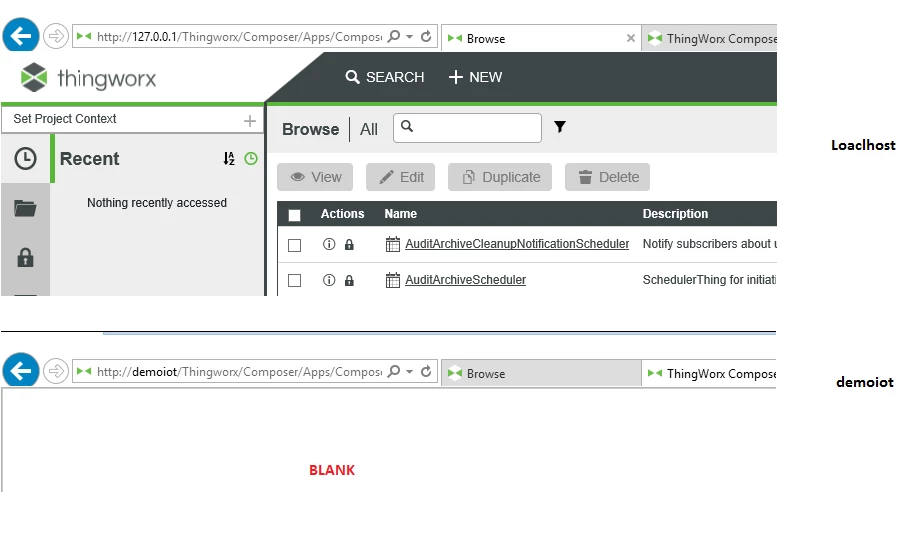Check the AuditArchiveScheduler row checkbox
The height and width of the screenshot is (549, 905).
294,281
